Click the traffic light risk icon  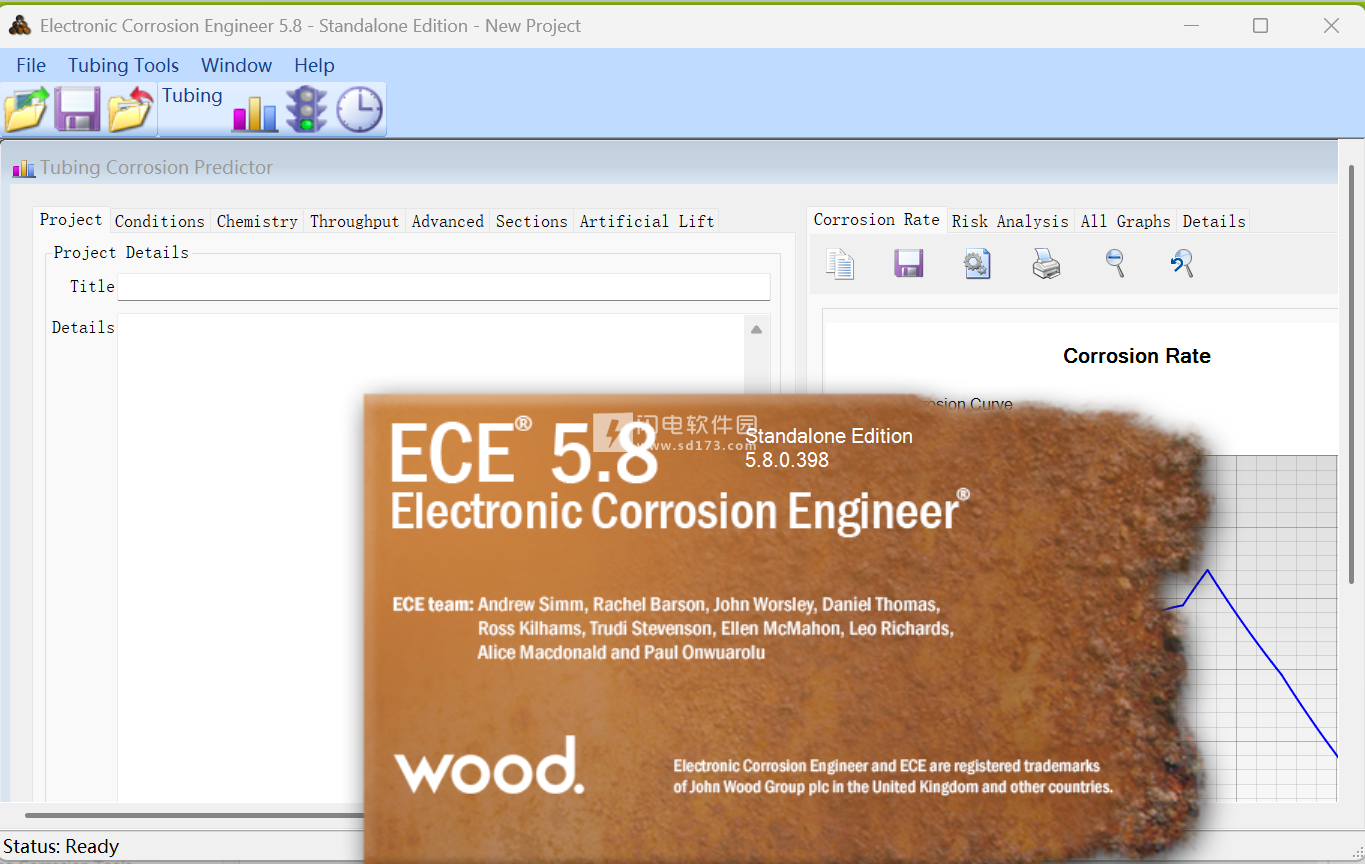tap(306, 109)
